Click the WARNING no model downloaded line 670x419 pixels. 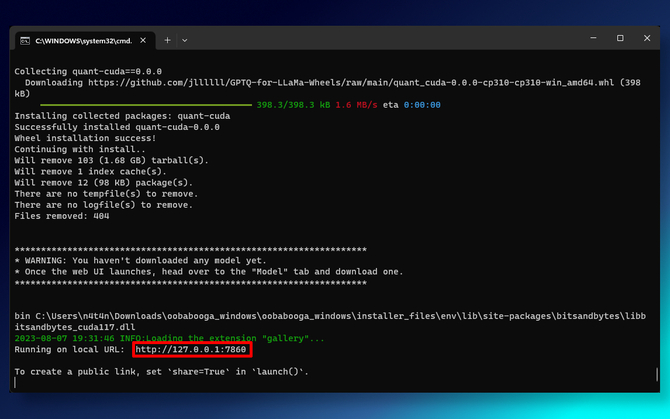pyautogui.click(x=141, y=260)
